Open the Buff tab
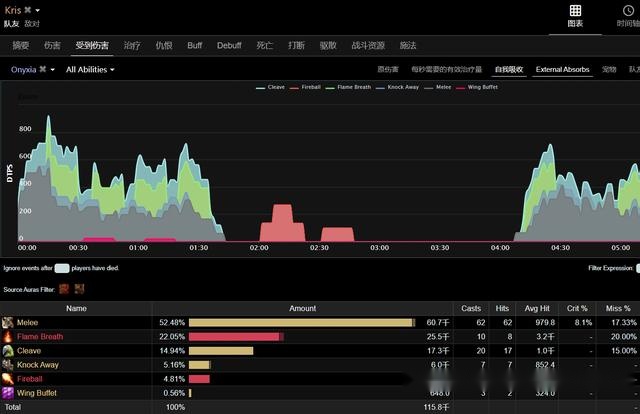The width and height of the screenshot is (640, 414). 194,45
